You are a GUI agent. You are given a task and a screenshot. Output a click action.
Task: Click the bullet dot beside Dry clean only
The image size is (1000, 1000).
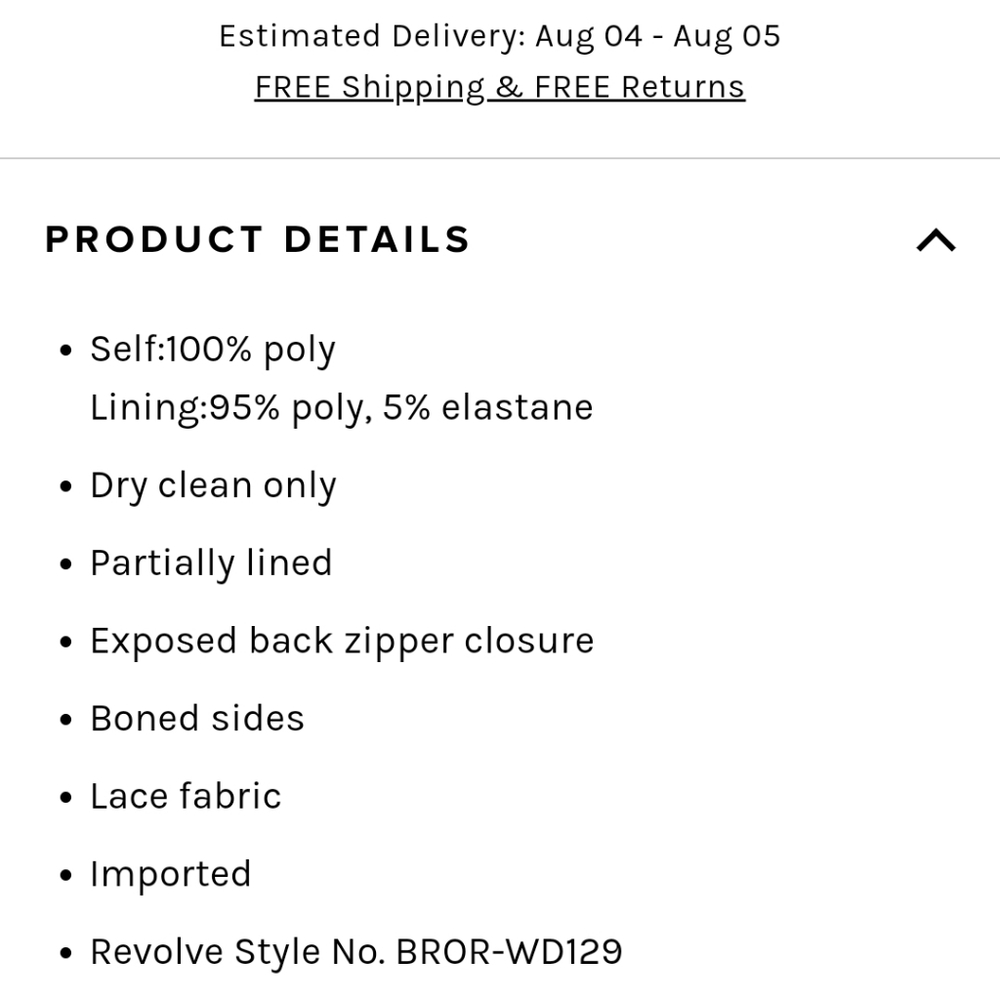(x=65, y=485)
